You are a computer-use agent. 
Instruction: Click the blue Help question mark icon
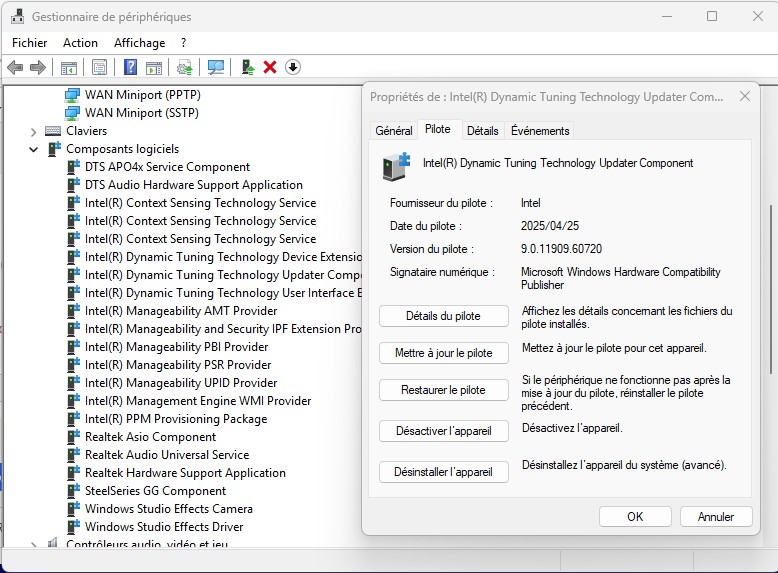point(130,67)
